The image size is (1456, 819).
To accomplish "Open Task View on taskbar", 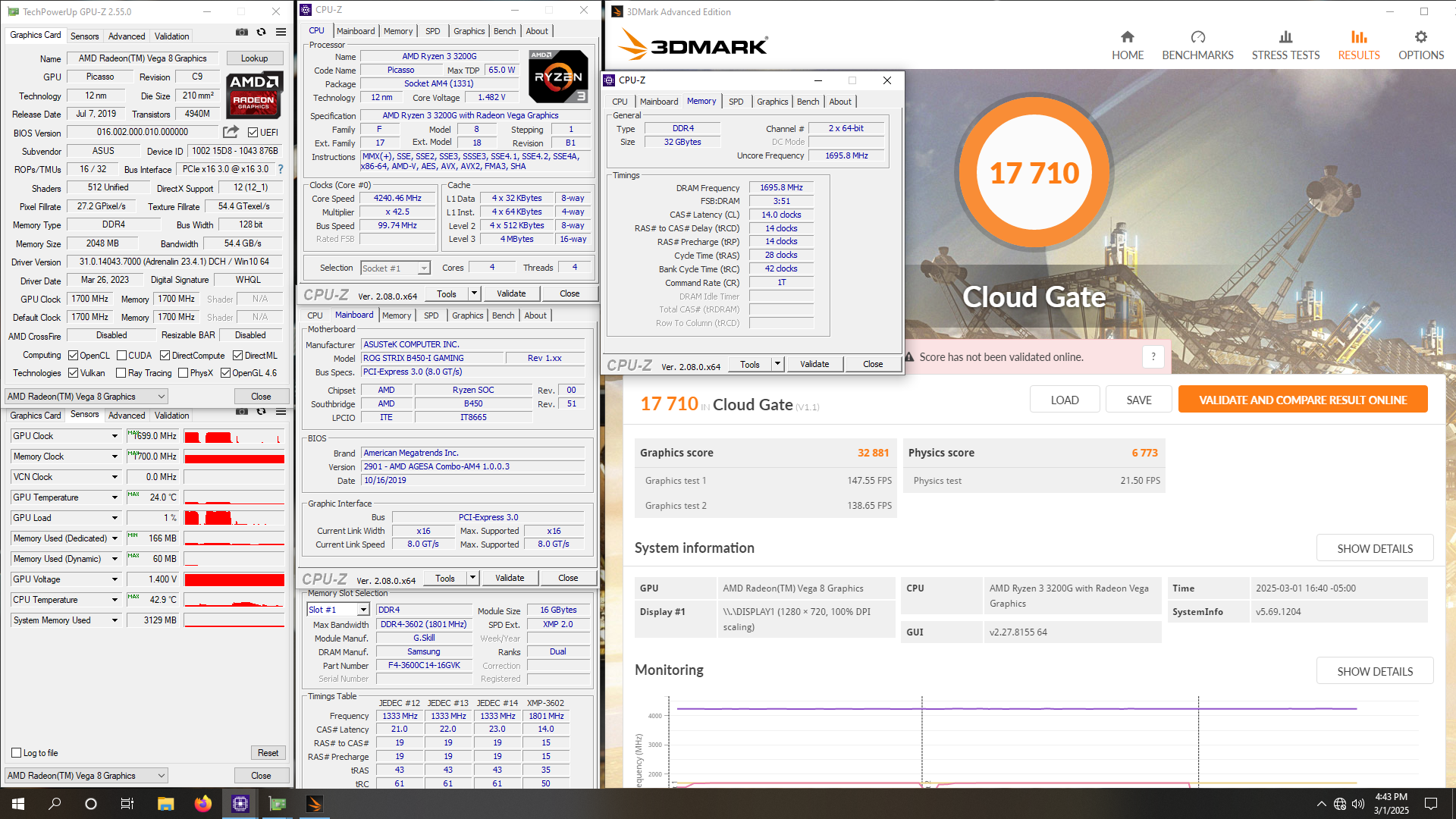I will [x=127, y=804].
